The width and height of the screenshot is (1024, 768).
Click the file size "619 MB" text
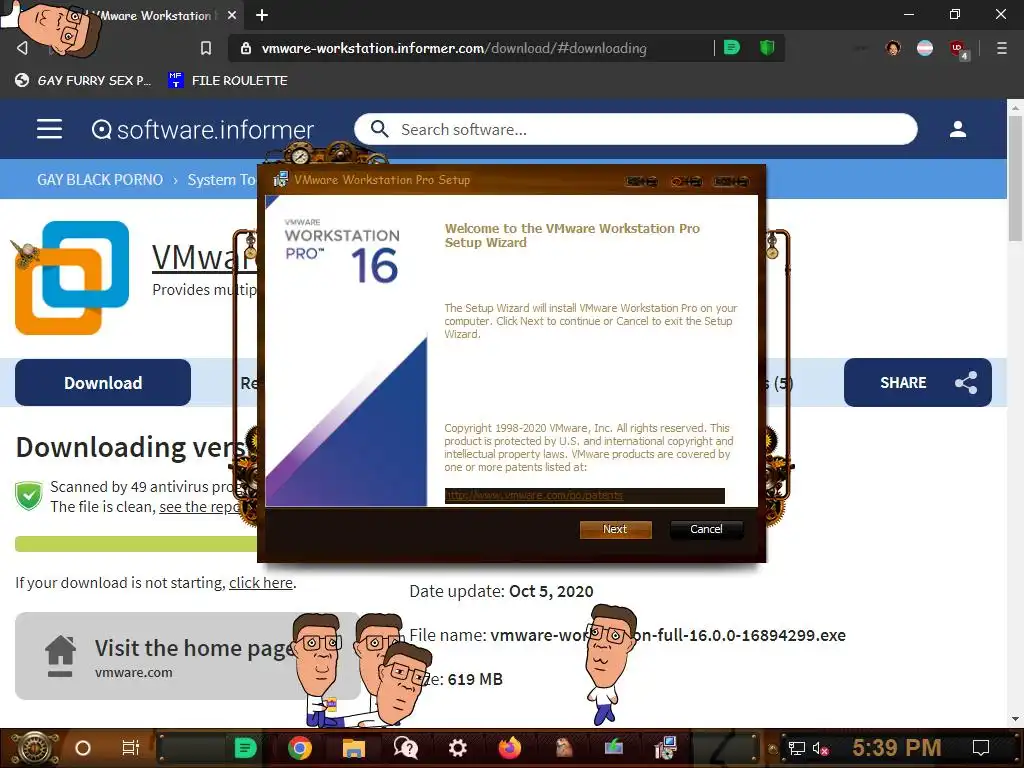click(x=475, y=679)
